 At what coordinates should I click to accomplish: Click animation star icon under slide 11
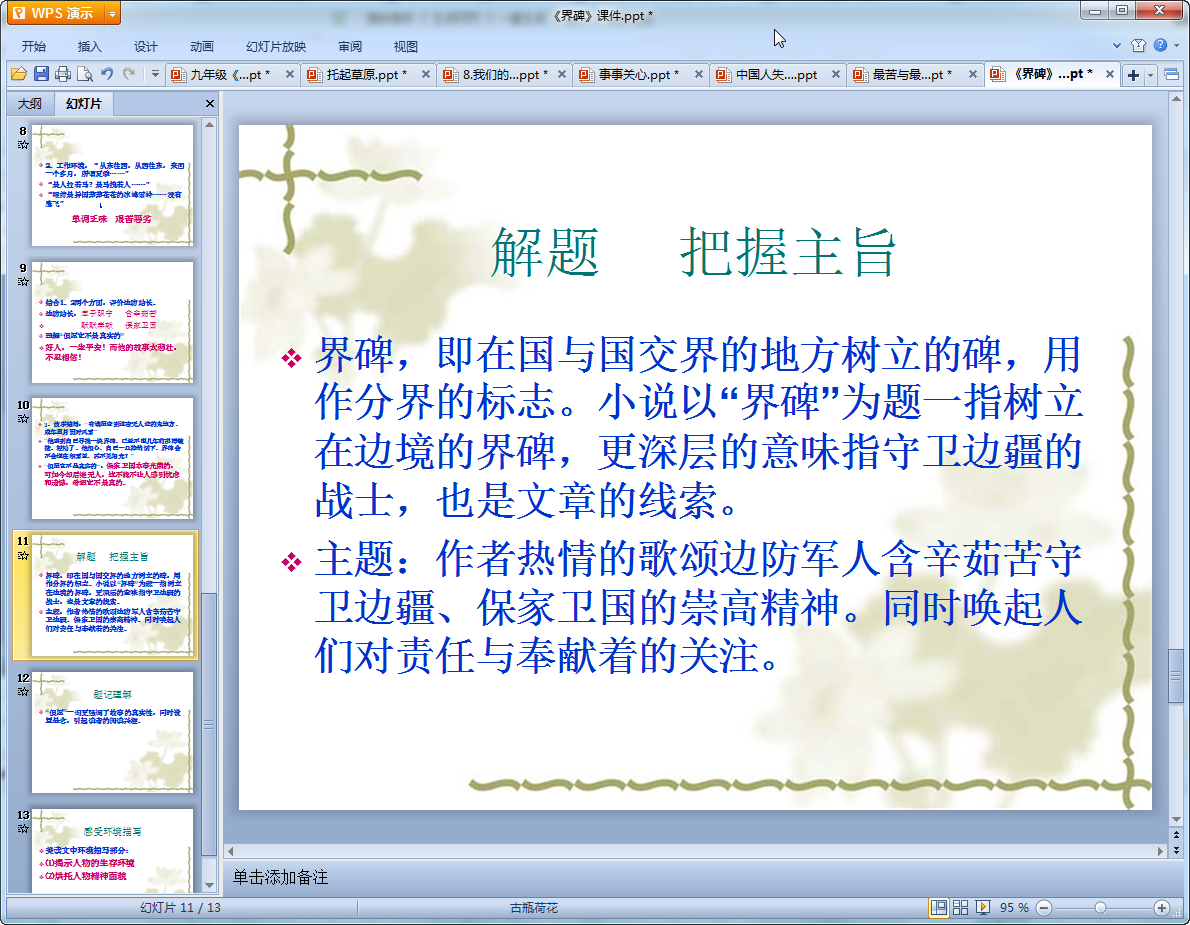pyautogui.click(x=23, y=556)
